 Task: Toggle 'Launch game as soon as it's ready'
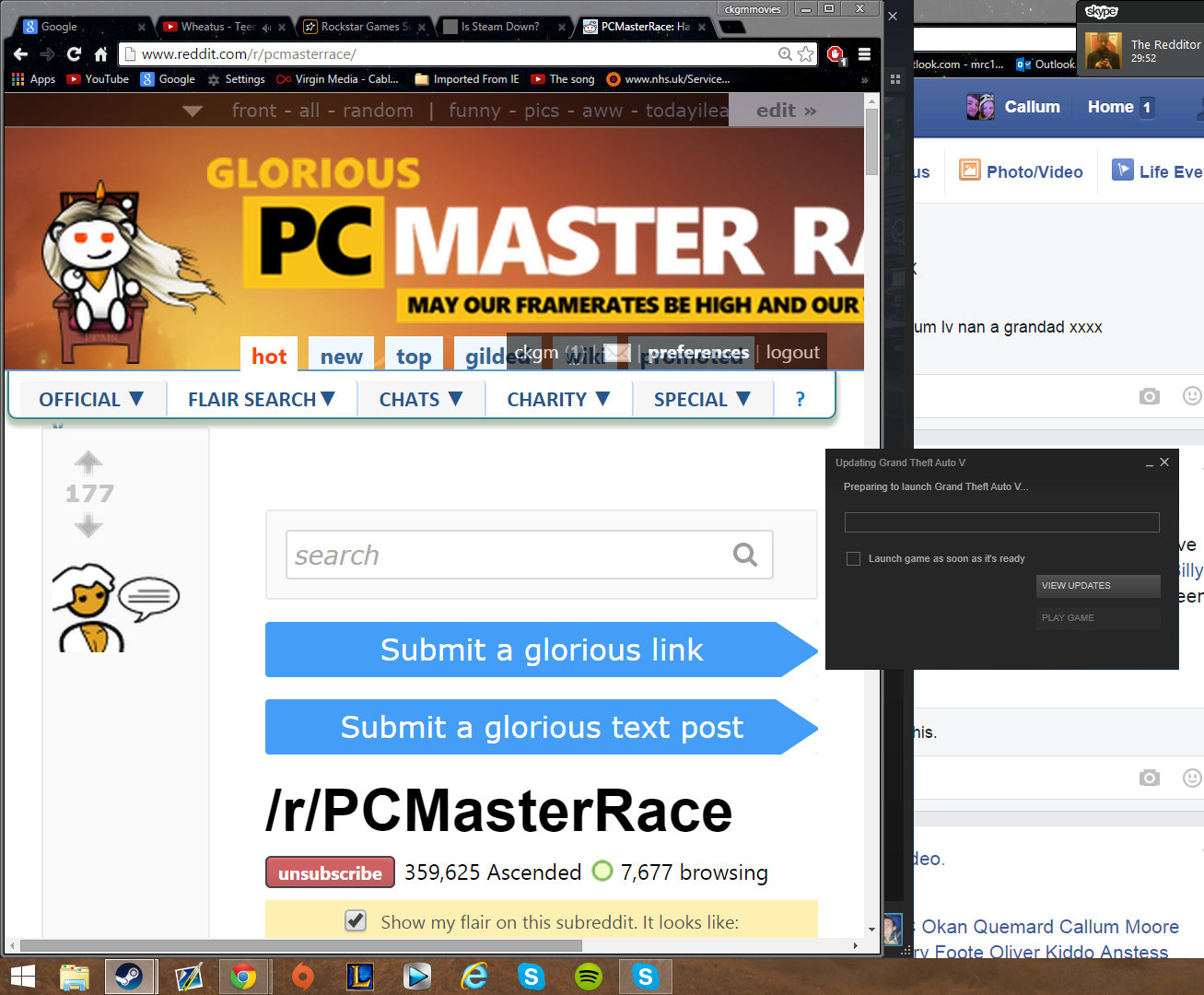pos(853,558)
